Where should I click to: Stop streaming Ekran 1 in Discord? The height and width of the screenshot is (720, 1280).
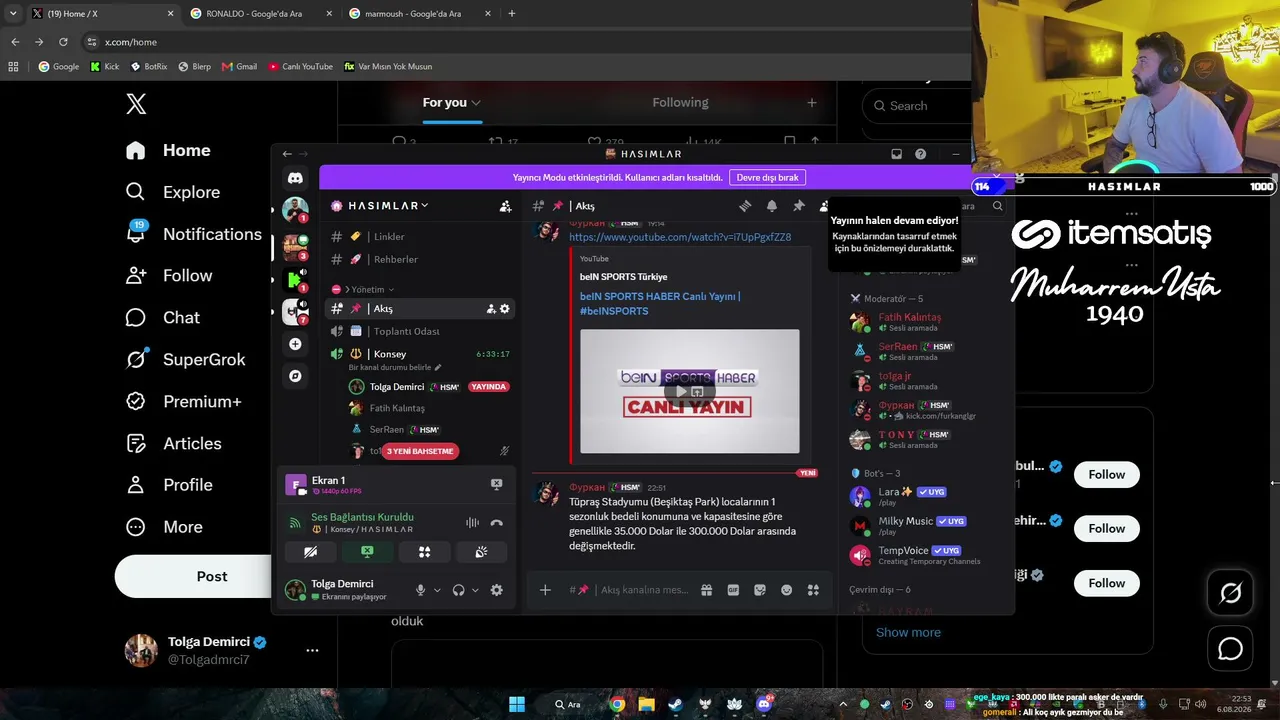(x=496, y=484)
